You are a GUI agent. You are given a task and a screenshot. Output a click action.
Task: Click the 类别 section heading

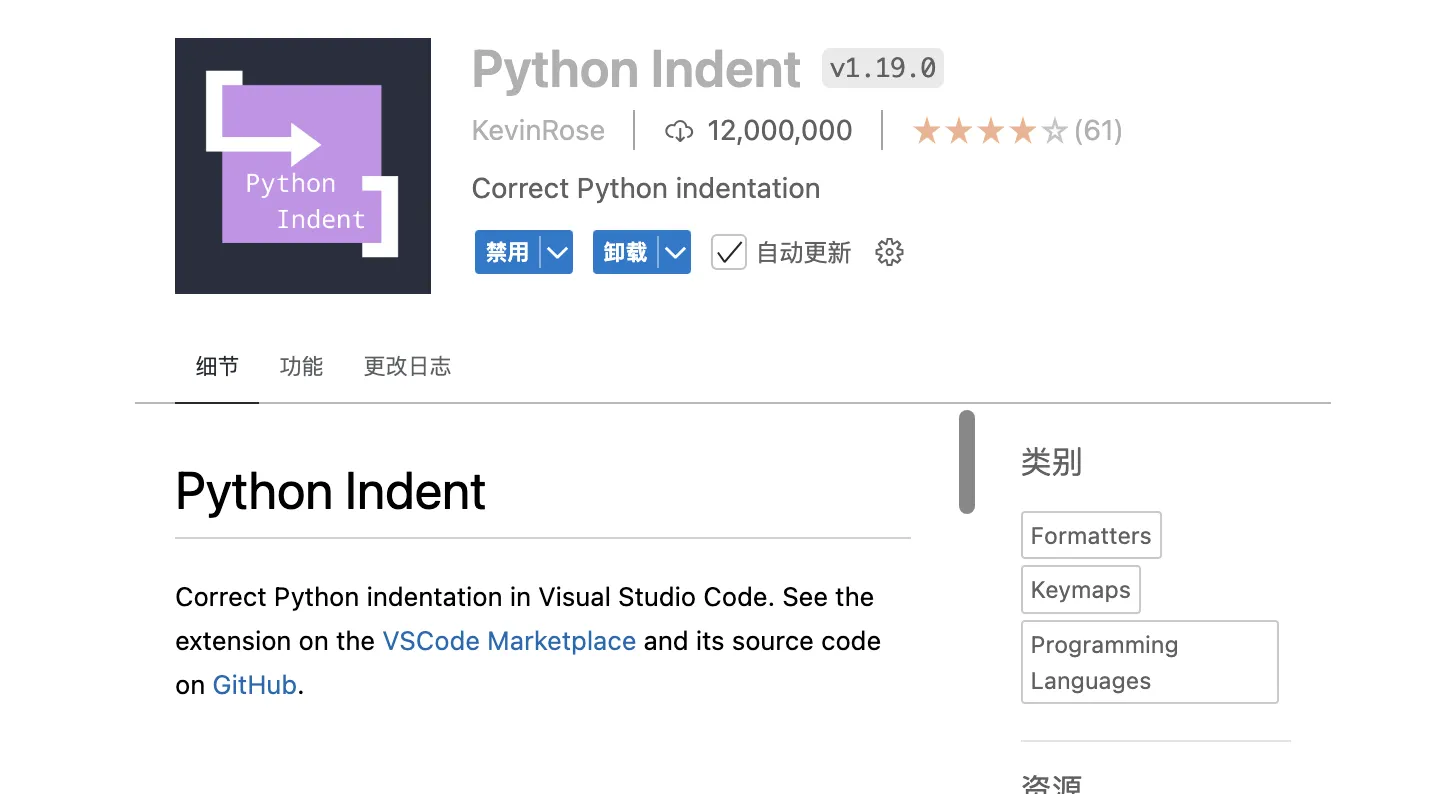pyautogui.click(x=1051, y=462)
